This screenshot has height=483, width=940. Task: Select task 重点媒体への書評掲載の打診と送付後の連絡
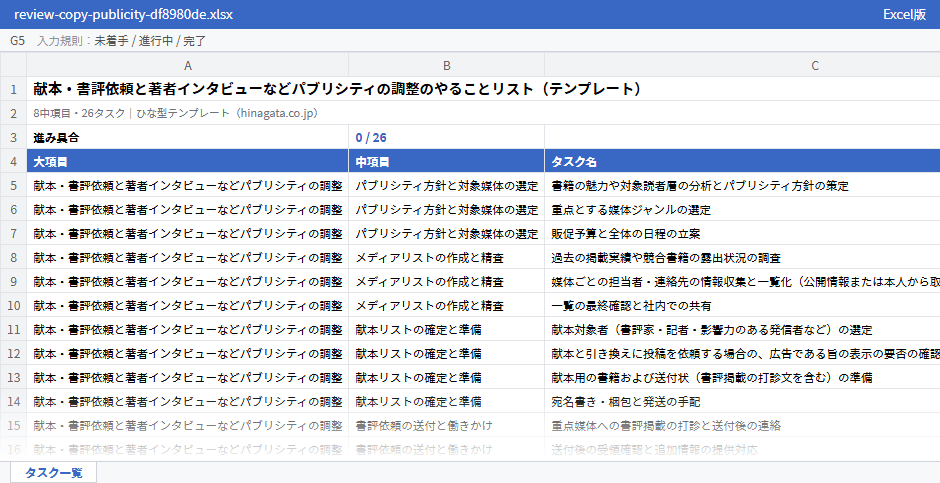[742, 425]
